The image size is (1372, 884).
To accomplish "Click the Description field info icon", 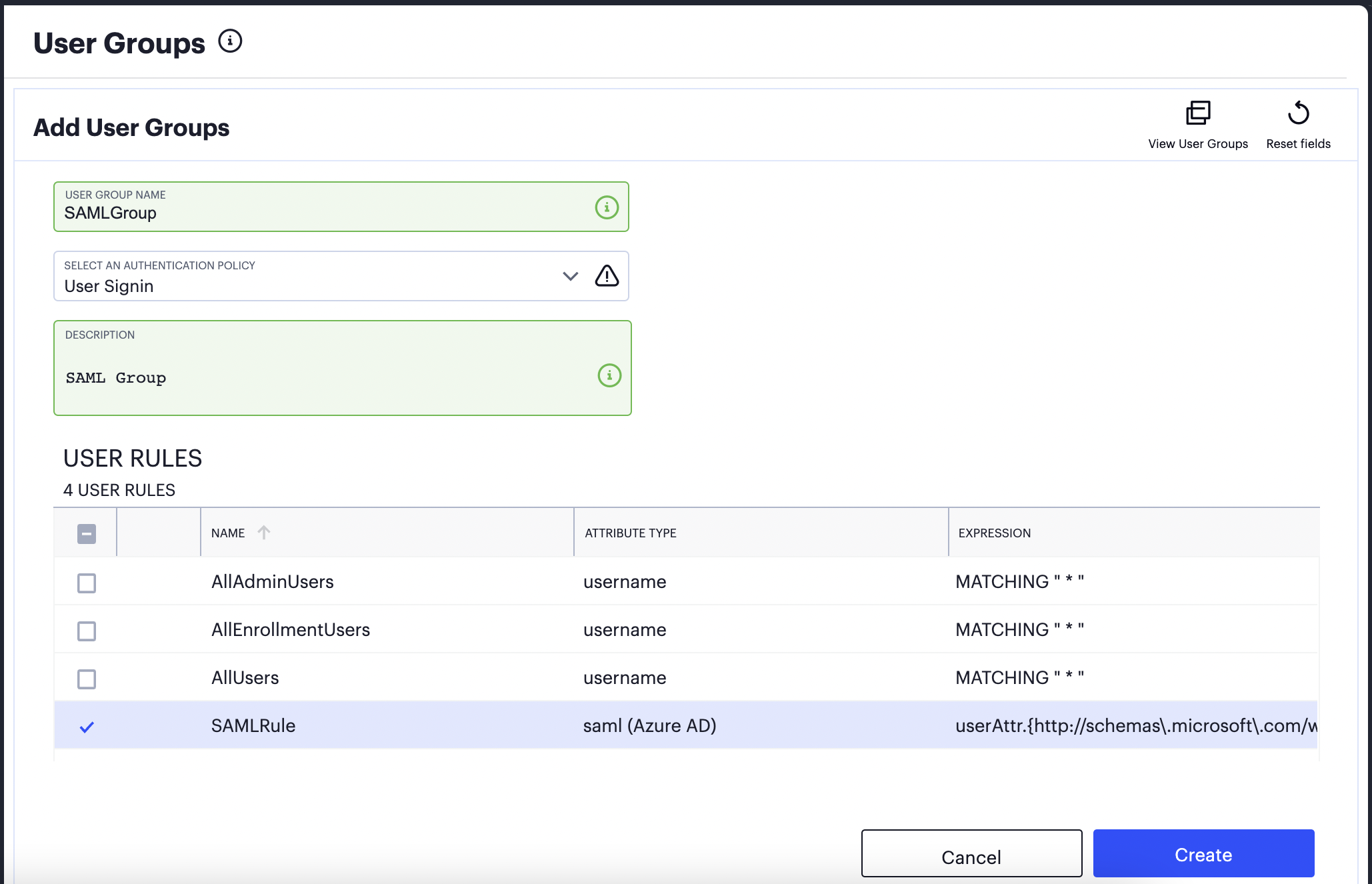I will point(608,375).
